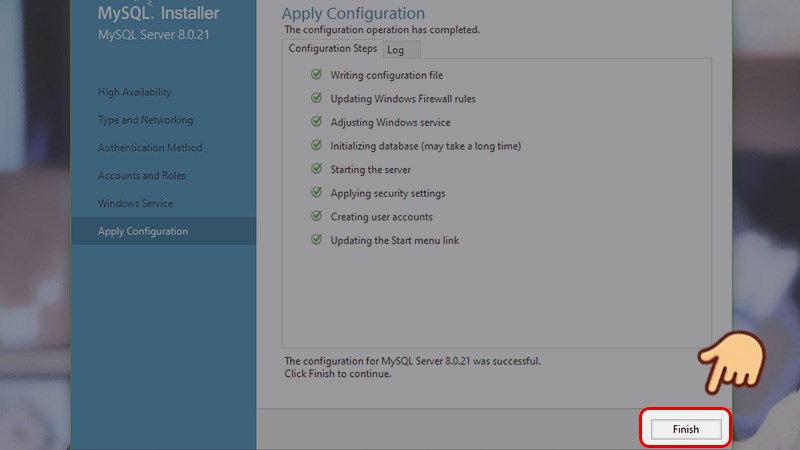Click the checkmark next to Adjusting Windows service

(316, 122)
